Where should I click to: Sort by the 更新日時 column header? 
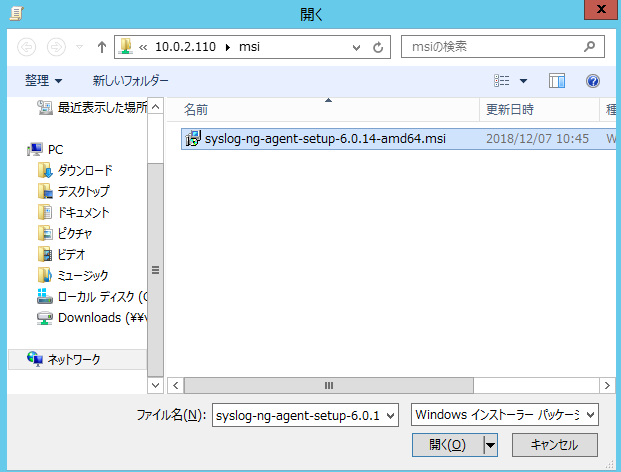539,109
